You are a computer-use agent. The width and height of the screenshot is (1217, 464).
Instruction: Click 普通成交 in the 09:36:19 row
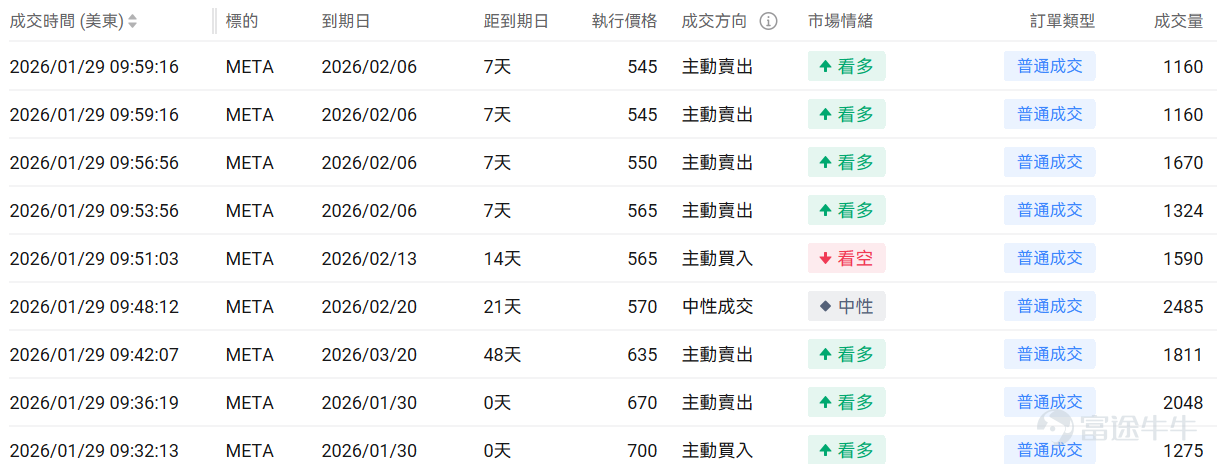pos(1050,402)
